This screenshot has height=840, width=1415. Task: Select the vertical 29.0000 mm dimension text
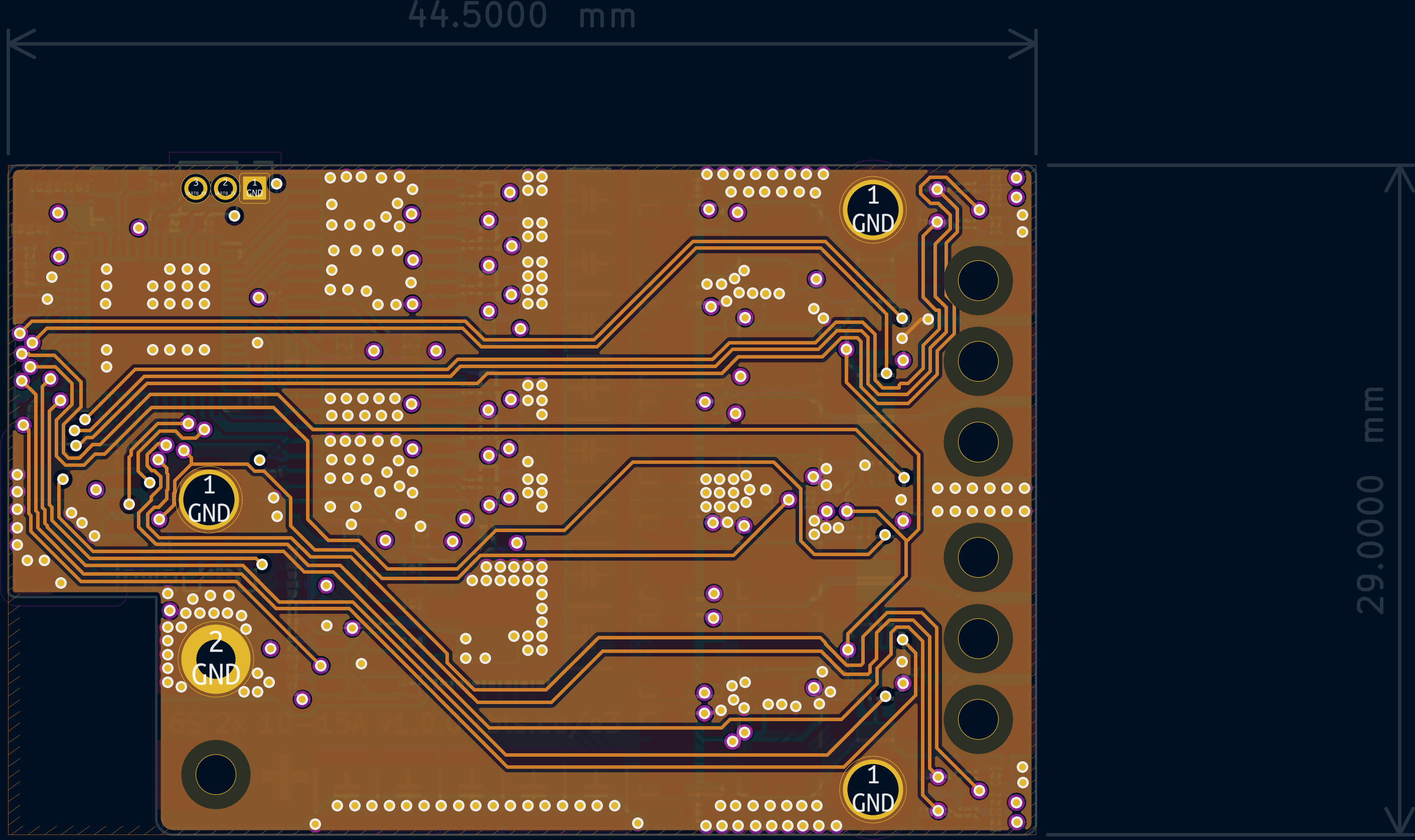tap(1370, 501)
